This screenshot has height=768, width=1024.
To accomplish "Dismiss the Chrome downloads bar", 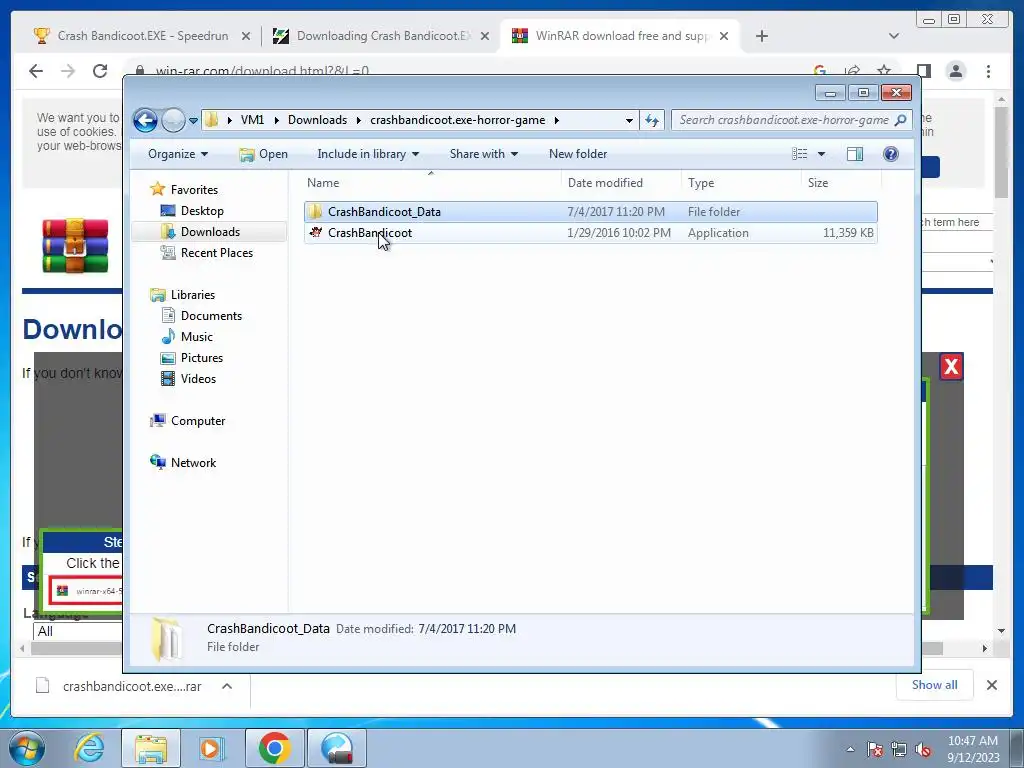I will coord(991,685).
